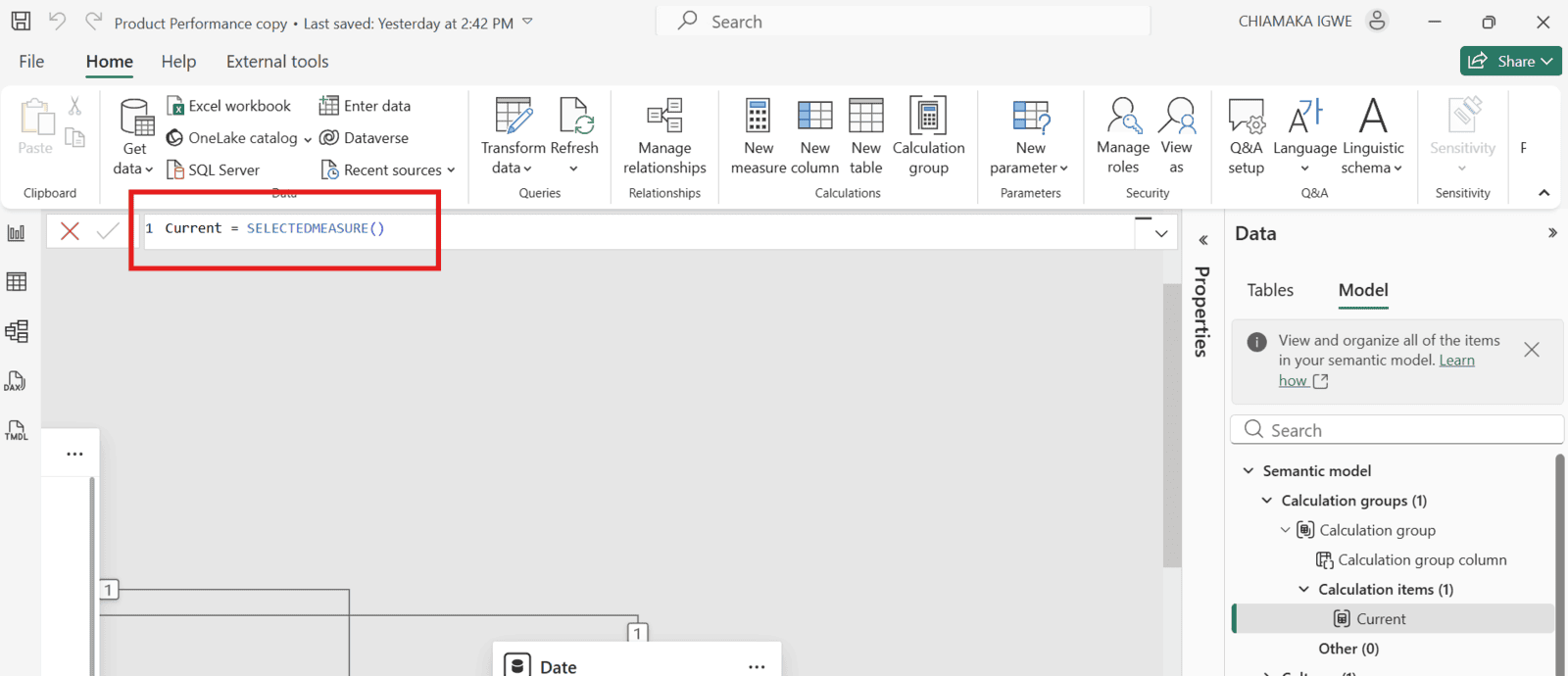This screenshot has width=1568, height=676.
Task: Switch to Table view in sidebar
Action: (x=17, y=282)
